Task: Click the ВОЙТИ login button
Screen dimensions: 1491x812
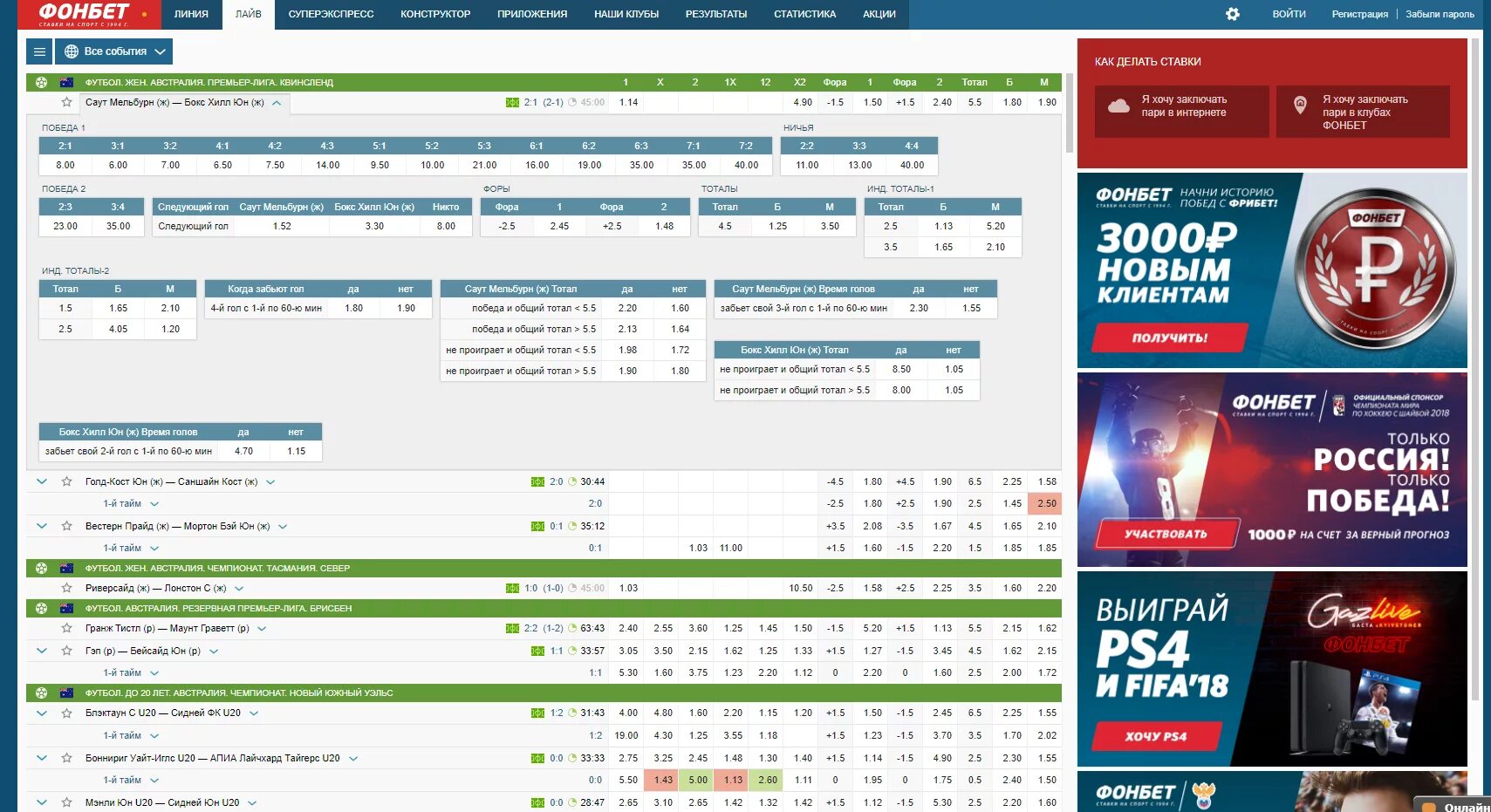Action: pyautogui.click(x=1289, y=14)
